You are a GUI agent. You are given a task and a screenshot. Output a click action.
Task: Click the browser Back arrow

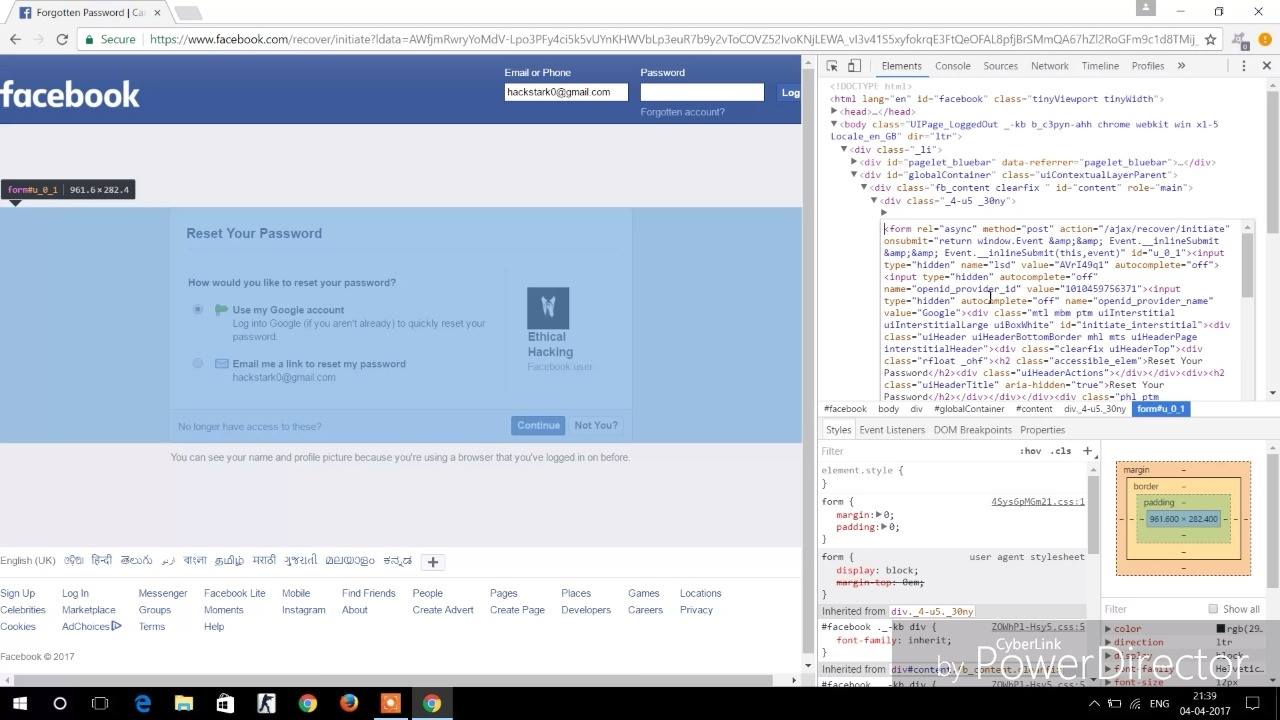click(x=15, y=39)
